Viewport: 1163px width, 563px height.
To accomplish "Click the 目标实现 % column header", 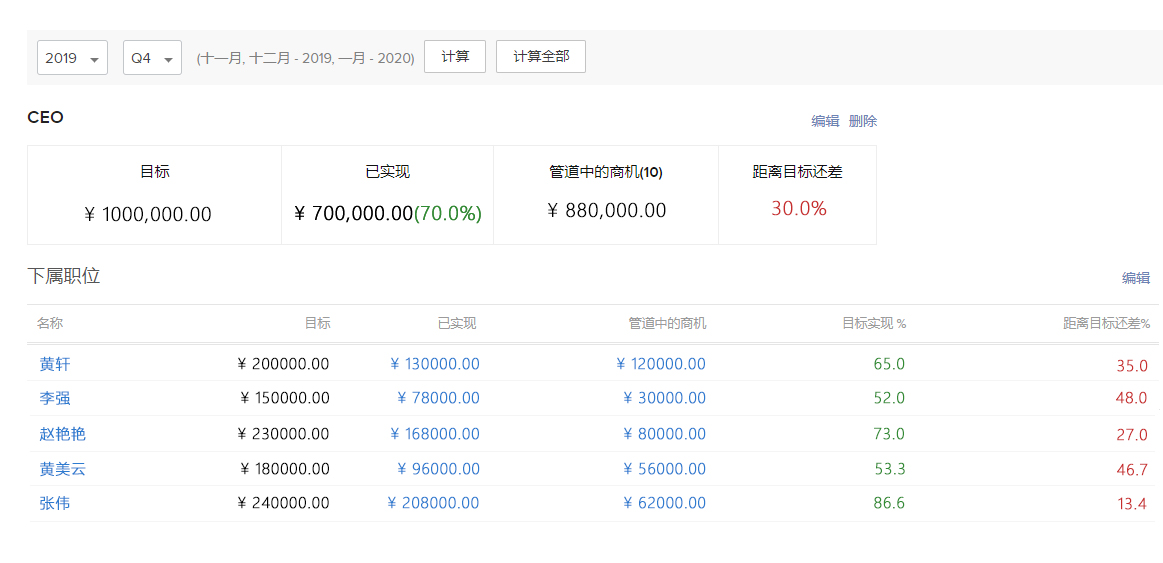I will point(873,323).
